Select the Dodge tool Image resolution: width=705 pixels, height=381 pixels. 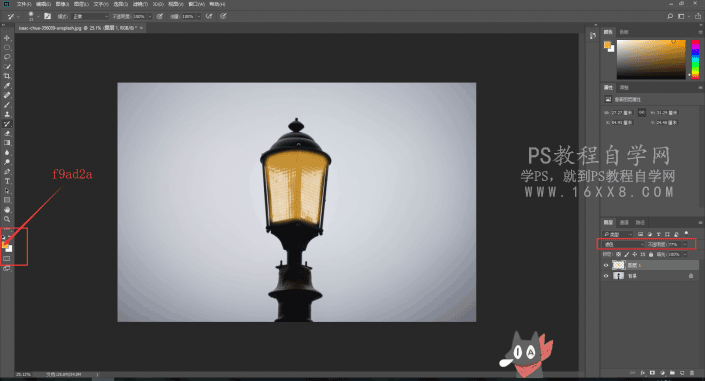click(7, 162)
